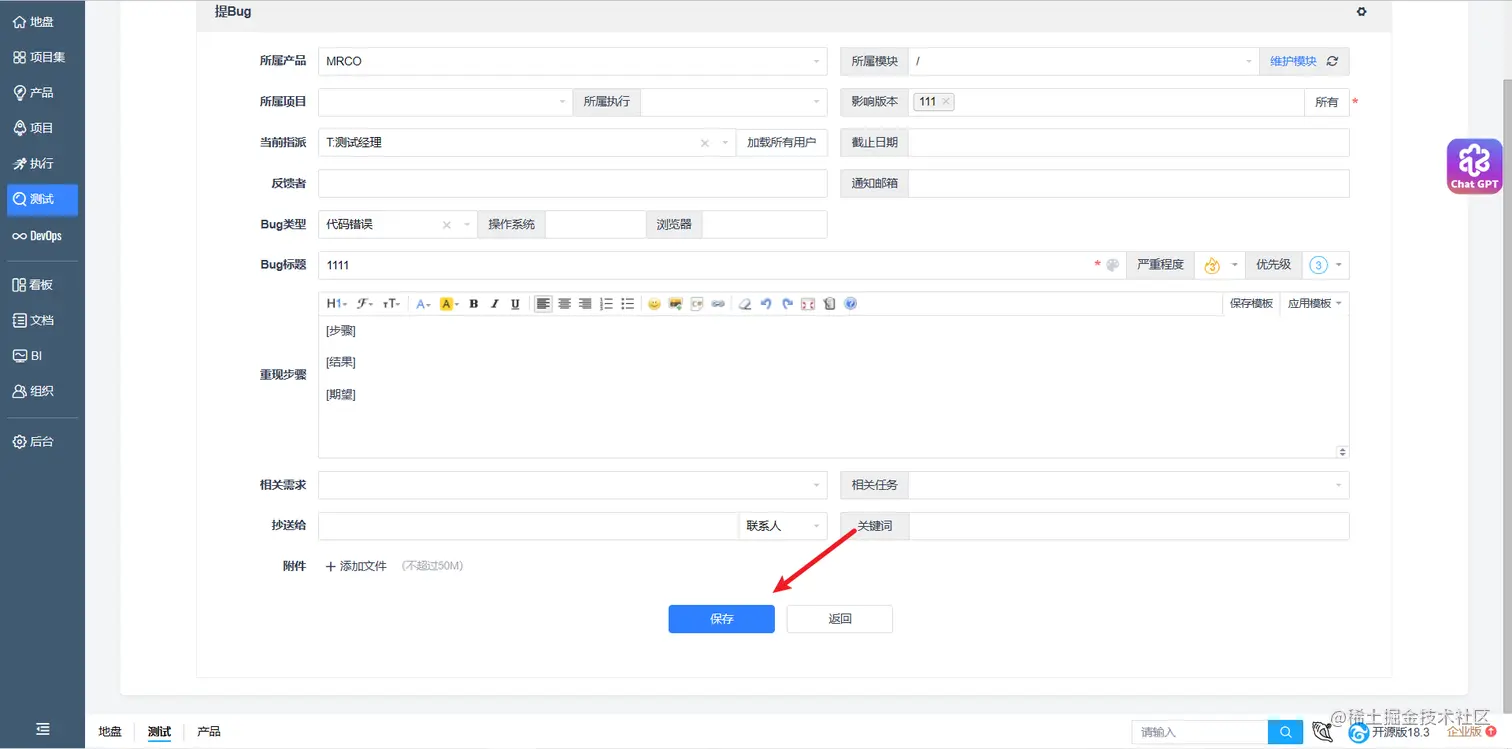The image size is (1512, 749).
Task: Open the 相关需求 dropdown
Action: click(x=573, y=485)
